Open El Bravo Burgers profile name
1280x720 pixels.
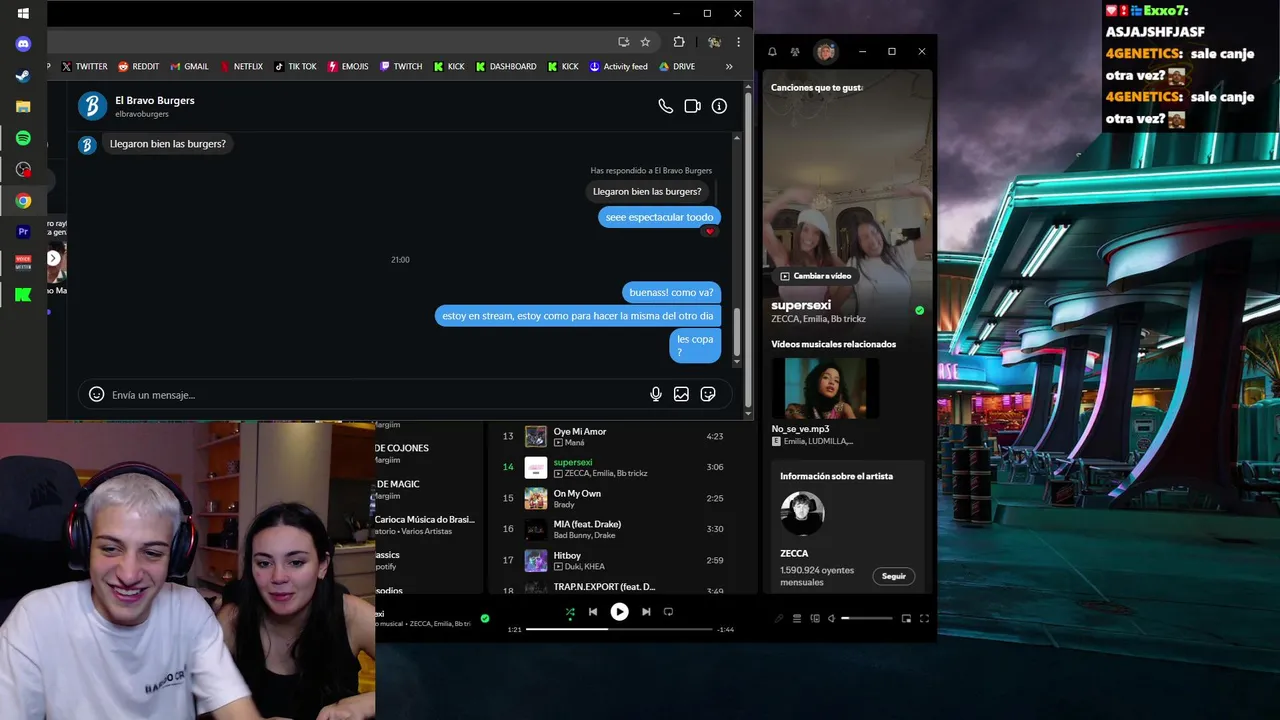tap(154, 100)
